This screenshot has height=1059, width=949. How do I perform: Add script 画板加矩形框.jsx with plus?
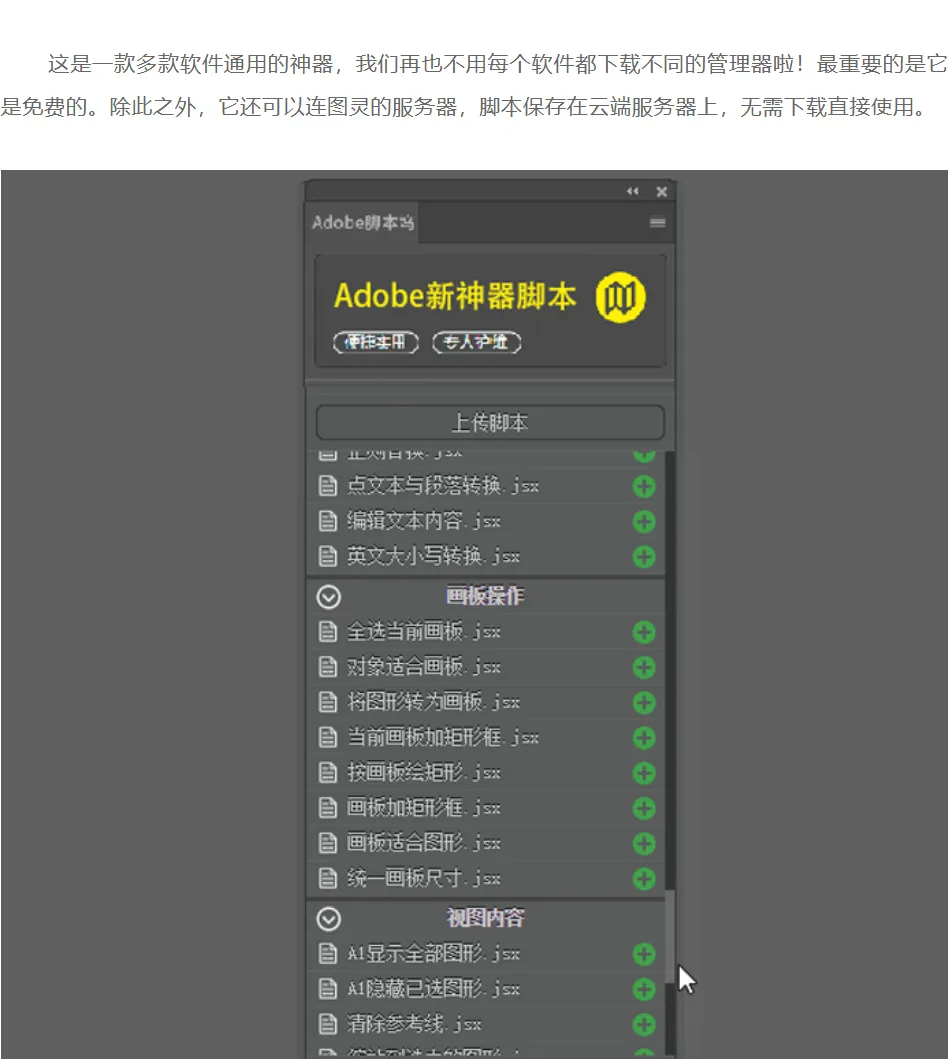[x=644, y=808]
